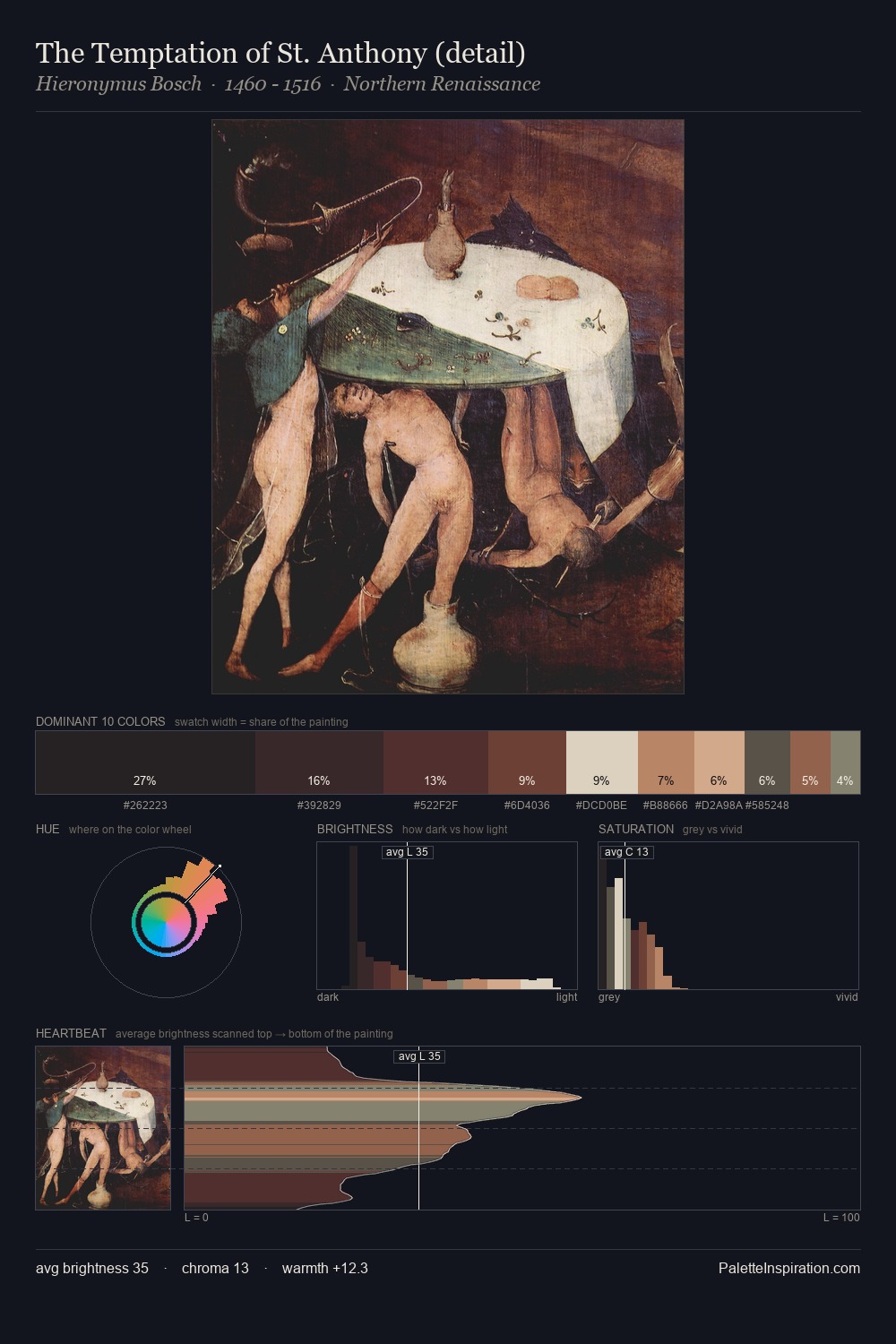Click the "DOMINANT 10 COLORS" heading
This screenshot has width=896, height=1344.
pos(100,721)
